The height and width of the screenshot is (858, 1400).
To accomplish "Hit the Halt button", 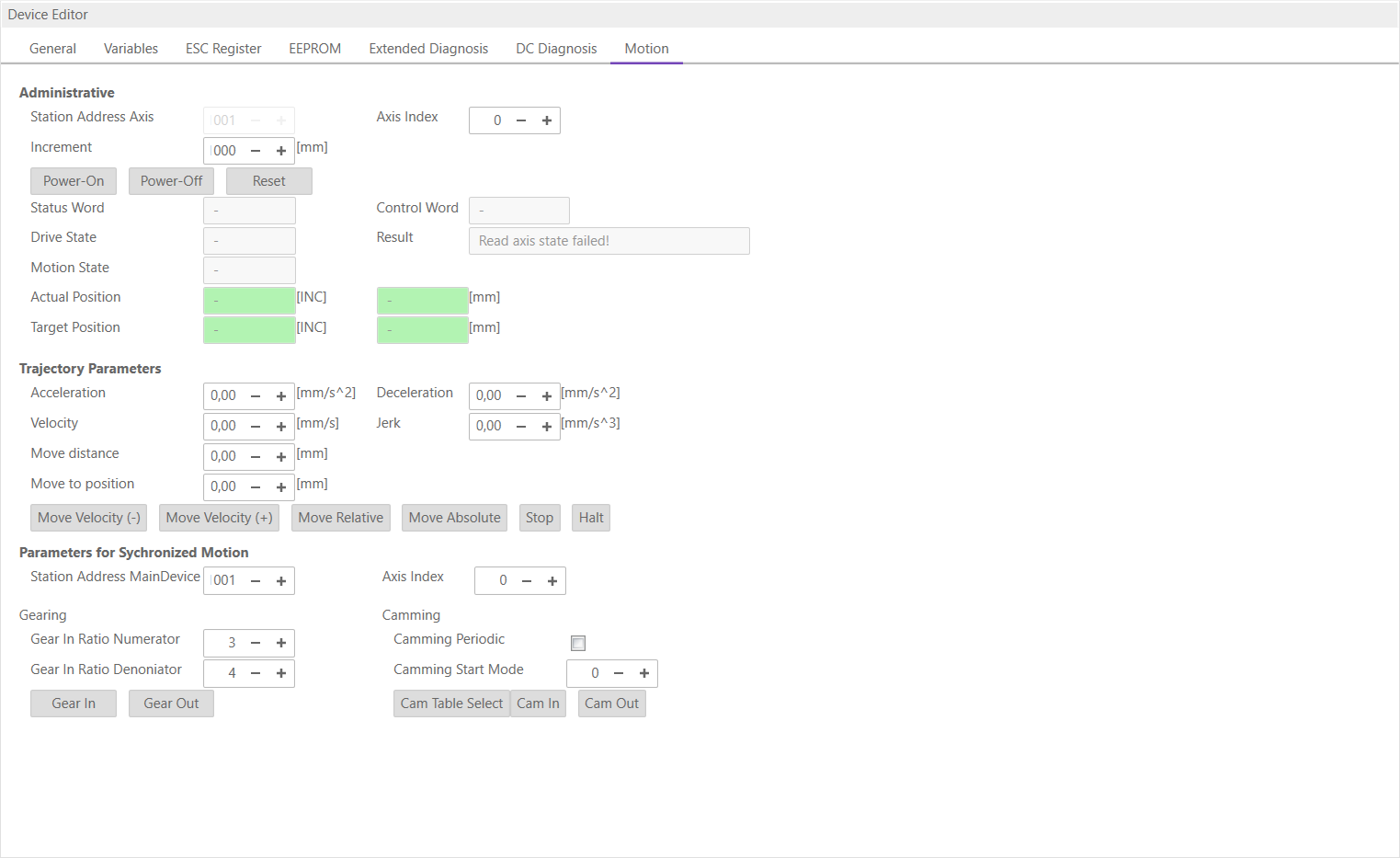I will point(591,518).
